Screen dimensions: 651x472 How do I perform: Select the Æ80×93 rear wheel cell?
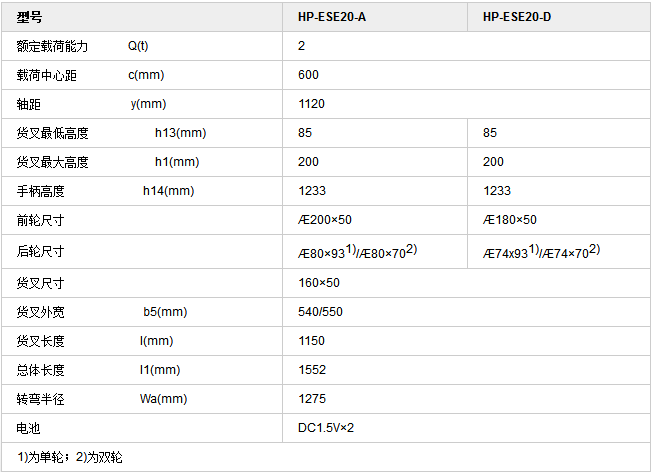pos(357,252)
